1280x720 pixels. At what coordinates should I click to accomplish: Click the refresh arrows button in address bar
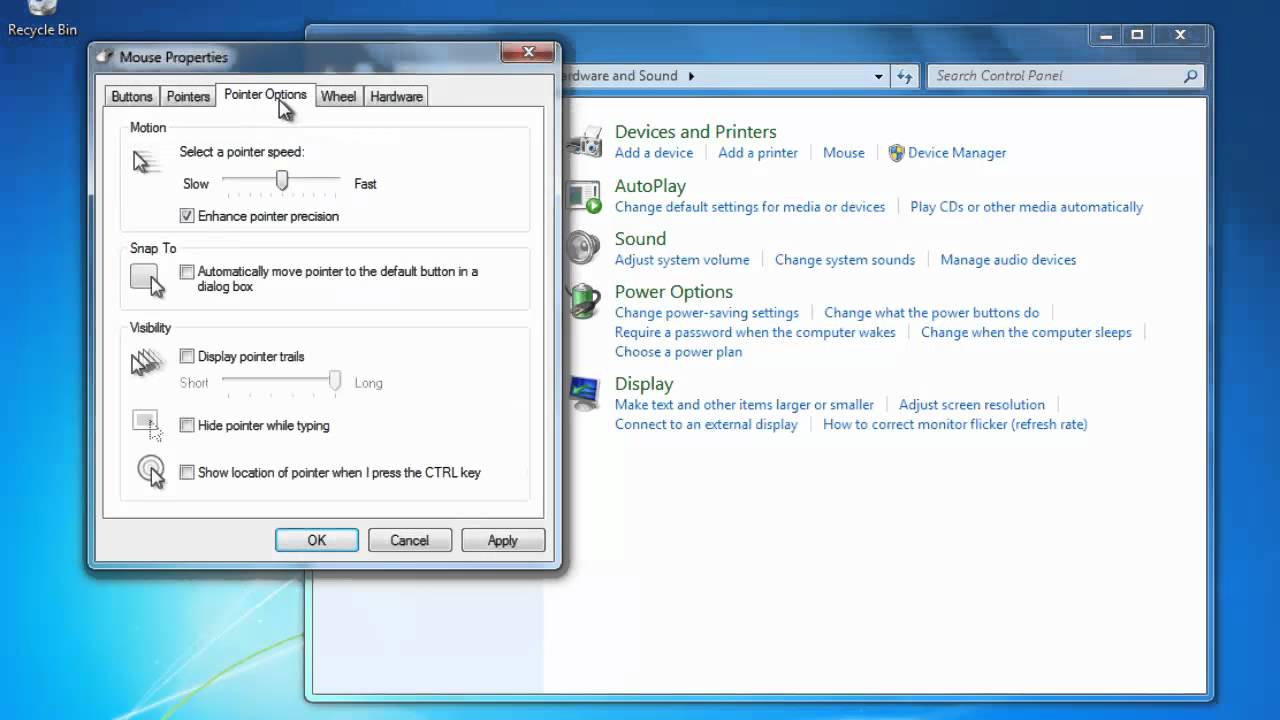click(905, 76)
